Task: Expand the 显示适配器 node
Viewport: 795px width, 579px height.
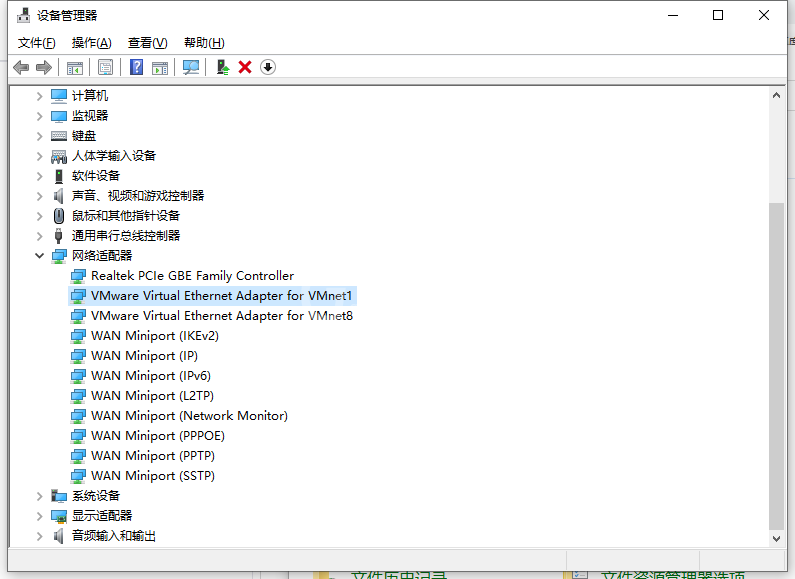Action: point(40,516)
